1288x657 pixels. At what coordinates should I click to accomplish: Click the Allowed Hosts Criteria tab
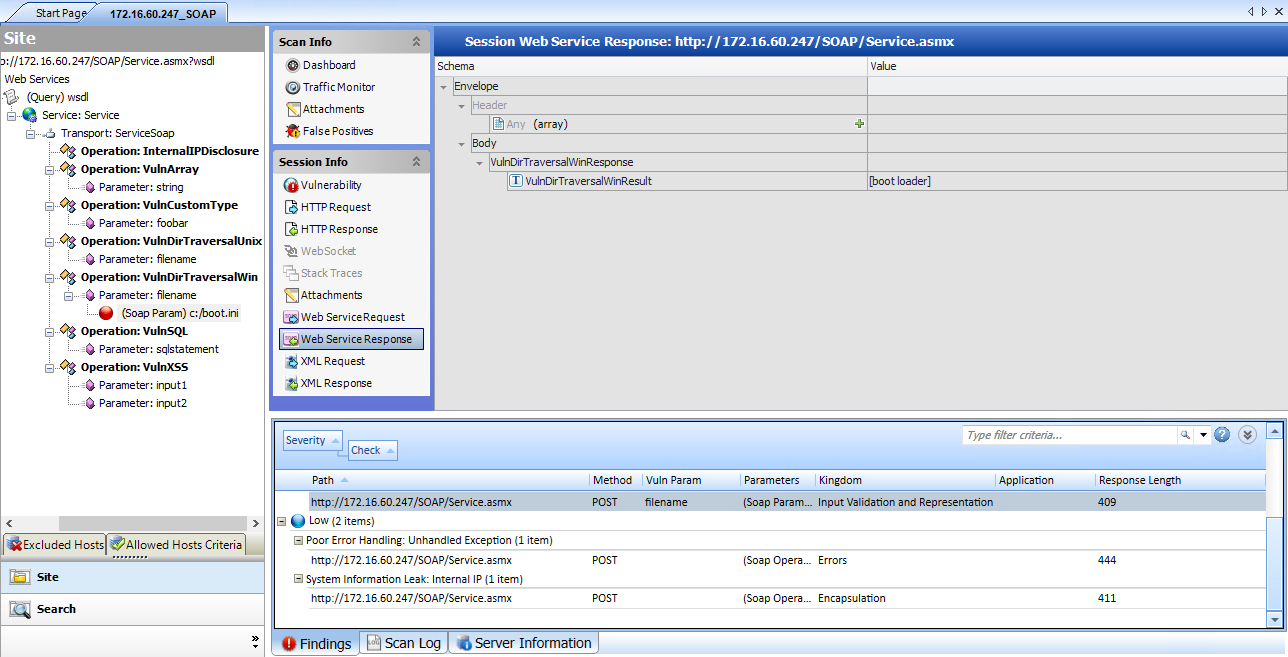[176, 545]
